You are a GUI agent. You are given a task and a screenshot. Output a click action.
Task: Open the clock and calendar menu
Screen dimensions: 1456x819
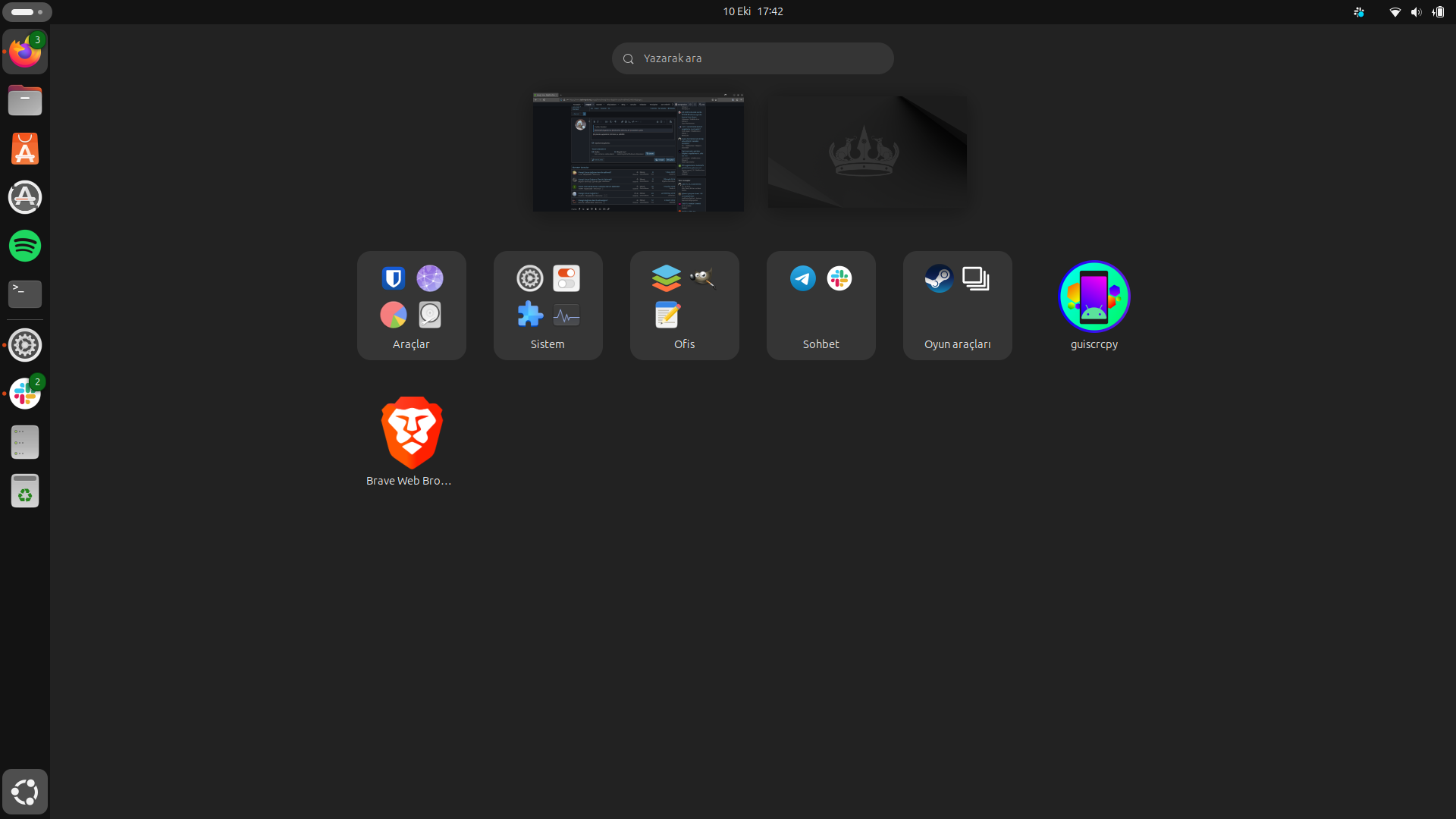pos(752,11)
